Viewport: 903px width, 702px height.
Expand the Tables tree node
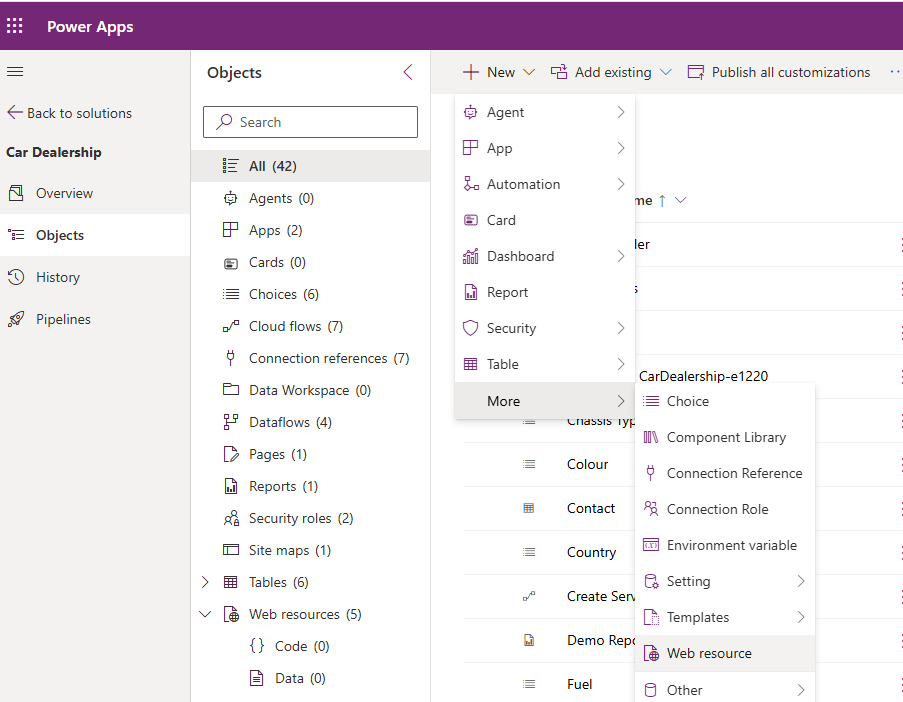(x=205, y=582)
